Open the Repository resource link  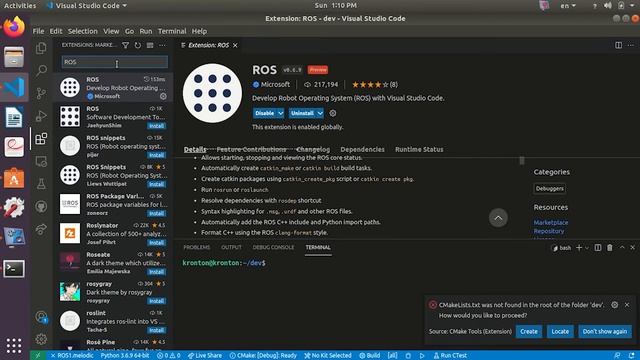pos(549,231)
